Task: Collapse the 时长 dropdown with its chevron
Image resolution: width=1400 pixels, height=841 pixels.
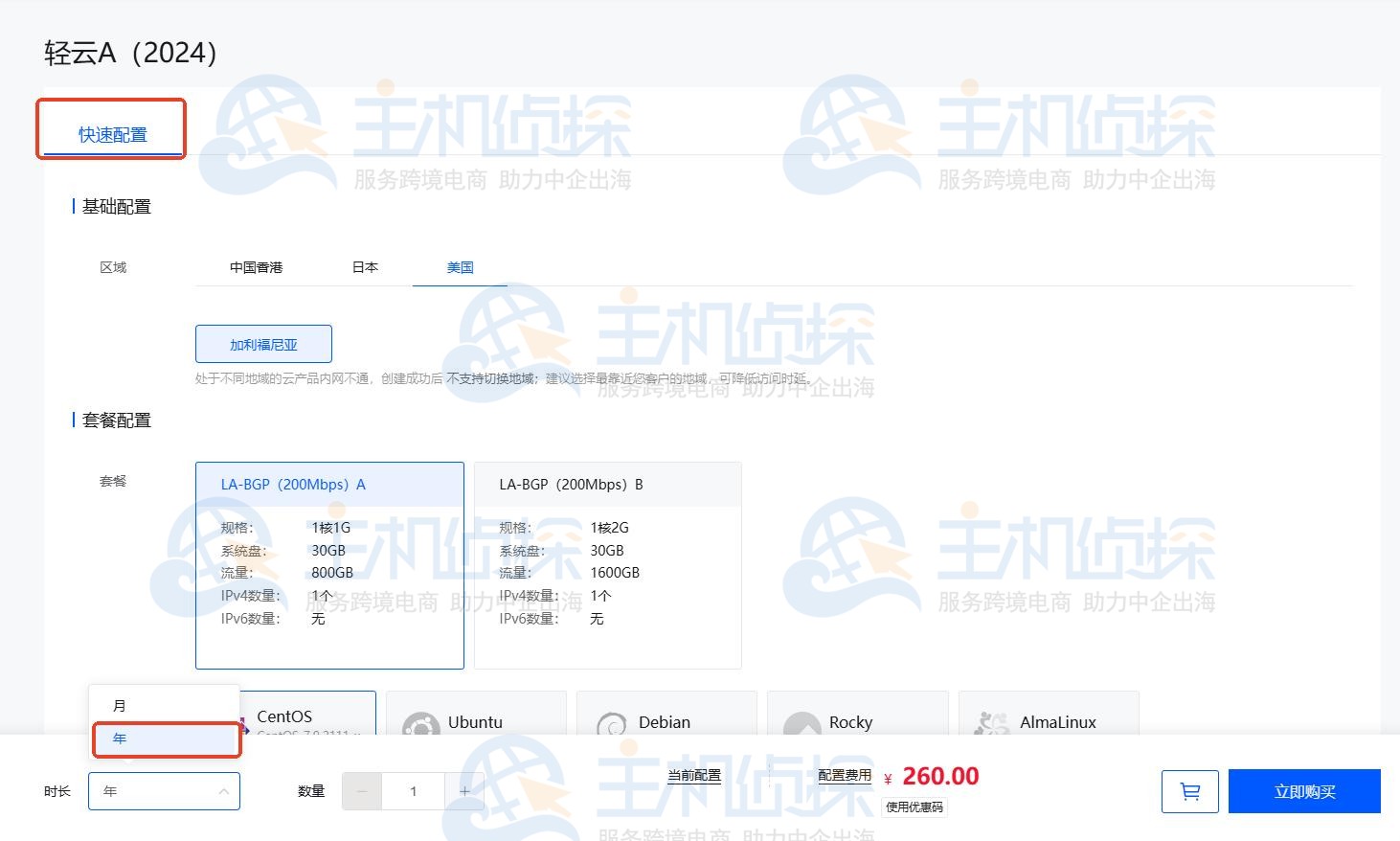Action: (223, 791)
